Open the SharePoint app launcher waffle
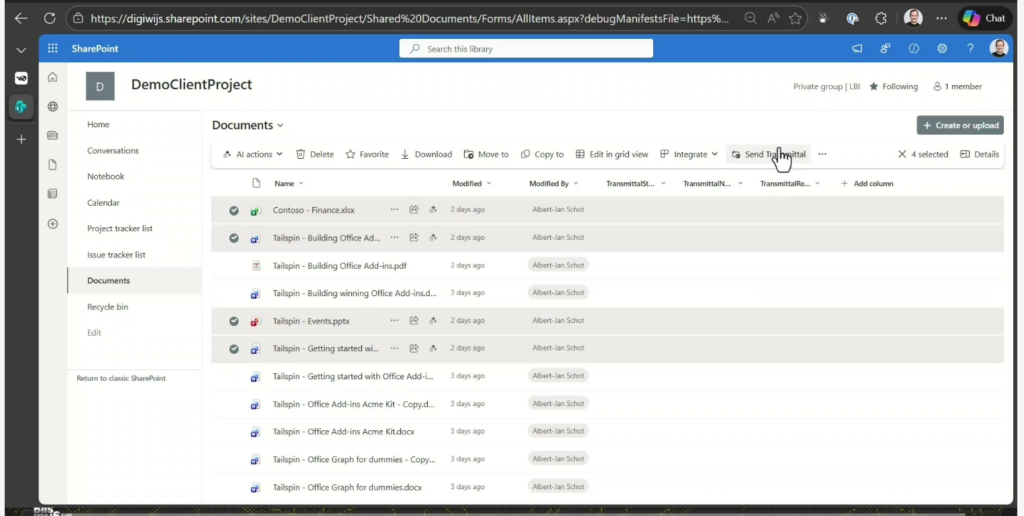1024x516 pixels. click(x=53, y=48)
